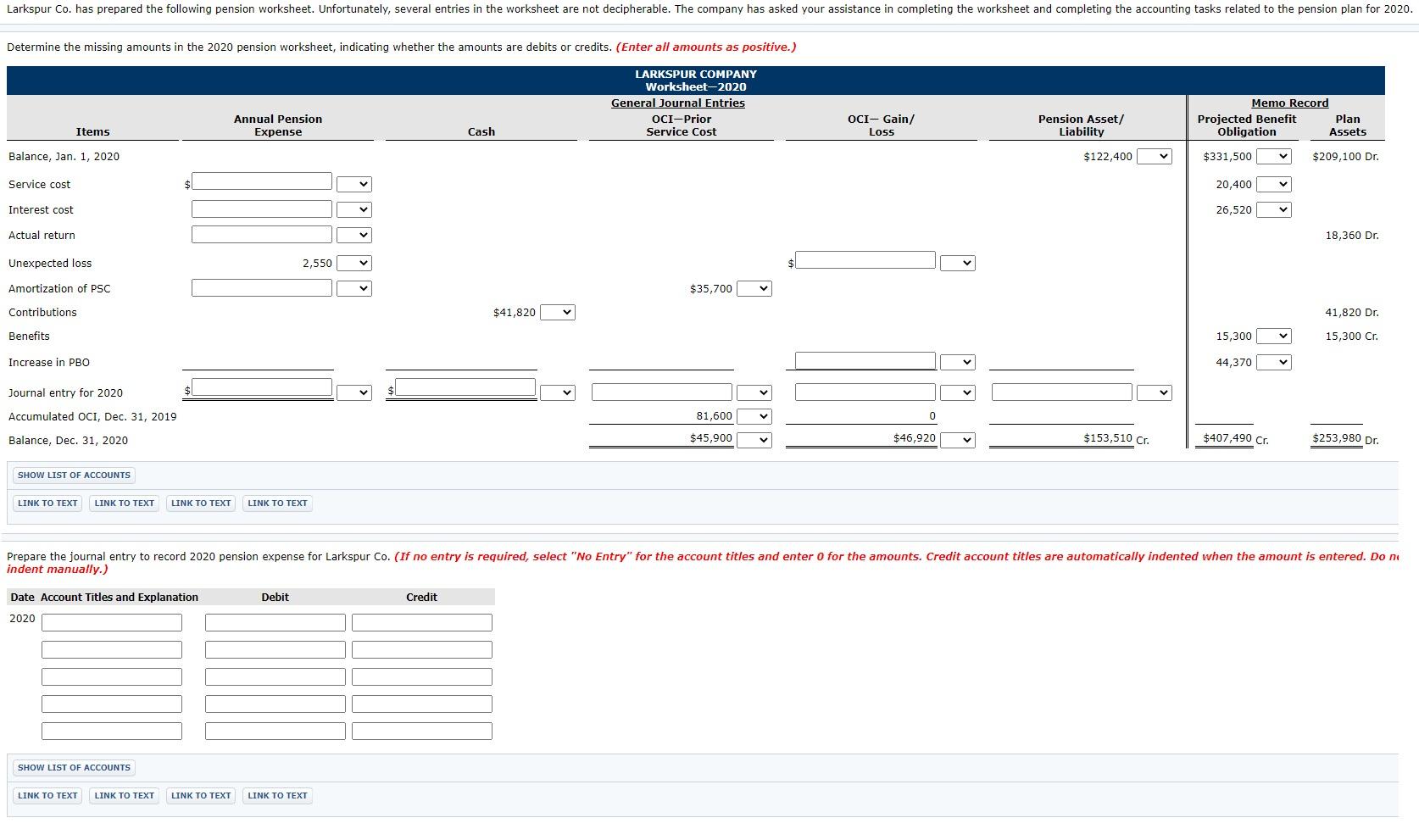Open the dropdown beside $35,700 Amortization of PSC
The height and width of the screenshot is (840, 1419).
[x=755, y=288]
